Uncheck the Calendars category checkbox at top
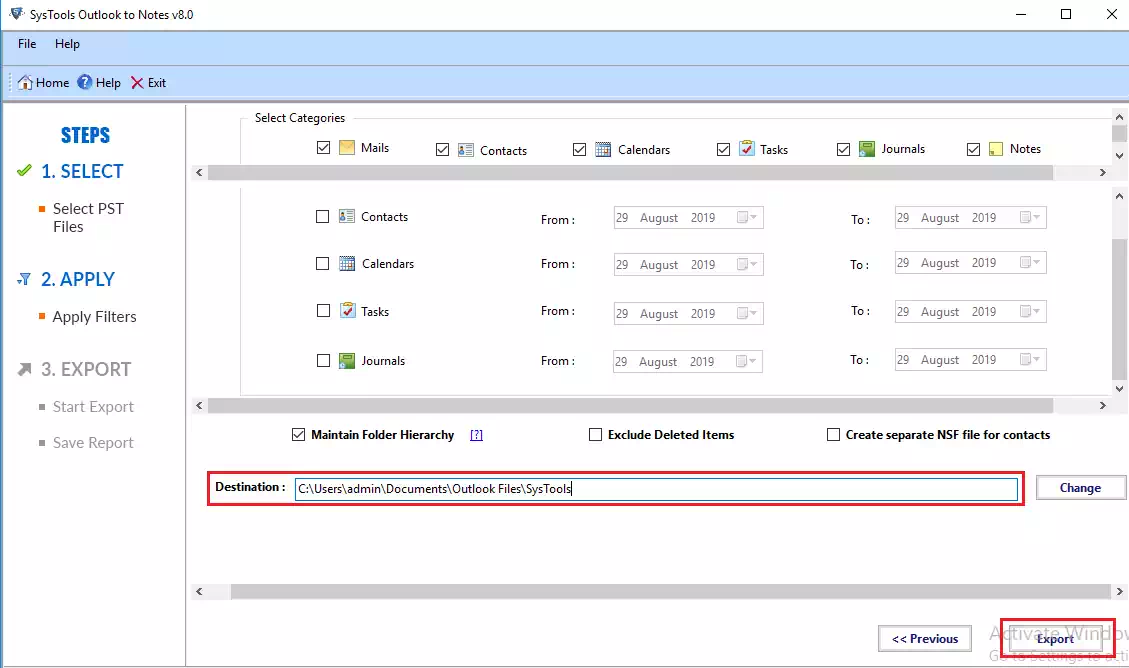Image resolution: width=1129 pixels, height=668 pixels. coord(579,149)
